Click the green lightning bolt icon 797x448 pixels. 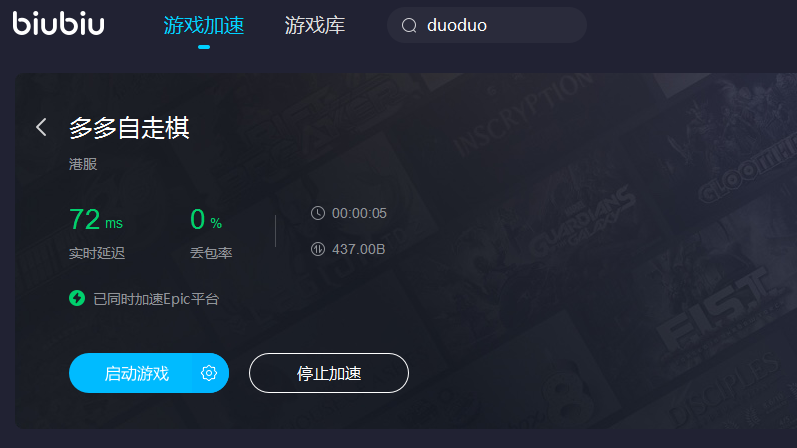tap(77, 298)
